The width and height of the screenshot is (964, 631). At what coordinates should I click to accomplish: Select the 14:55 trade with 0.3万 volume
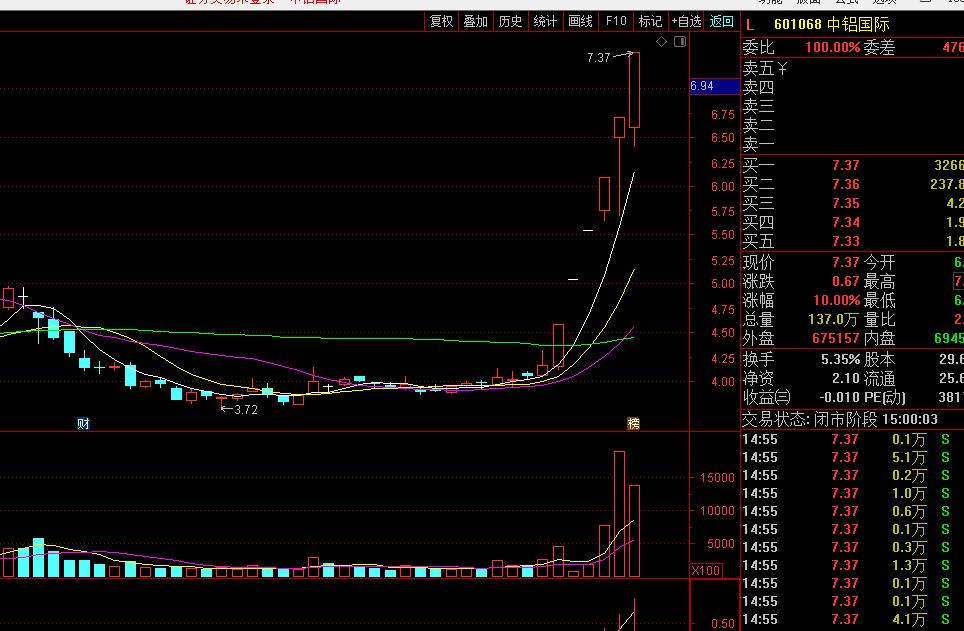pyautogui.click(x=852, y=547)
